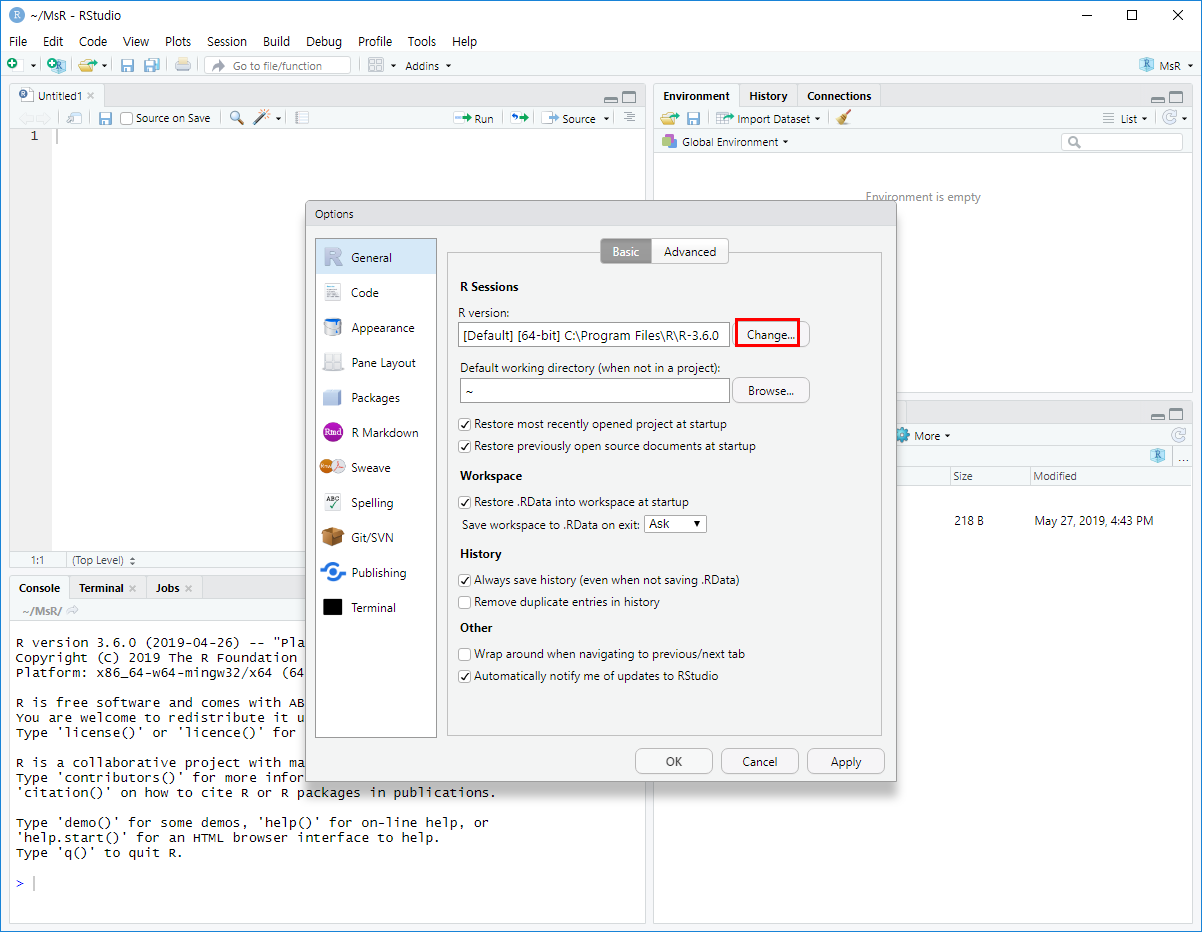Click the Environment pane search box

(x=1122, y=142)
